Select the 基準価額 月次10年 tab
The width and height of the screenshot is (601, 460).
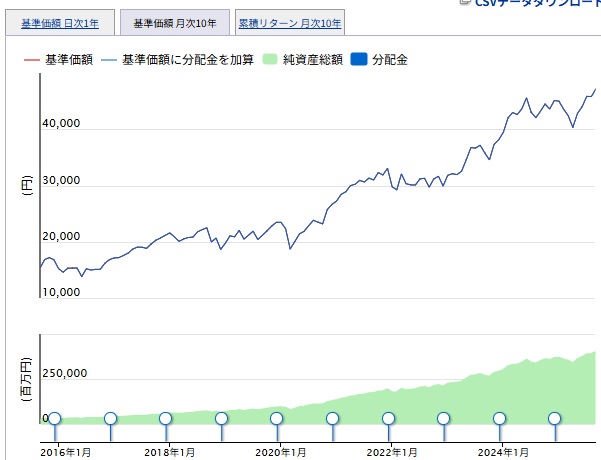coord(174,23)
